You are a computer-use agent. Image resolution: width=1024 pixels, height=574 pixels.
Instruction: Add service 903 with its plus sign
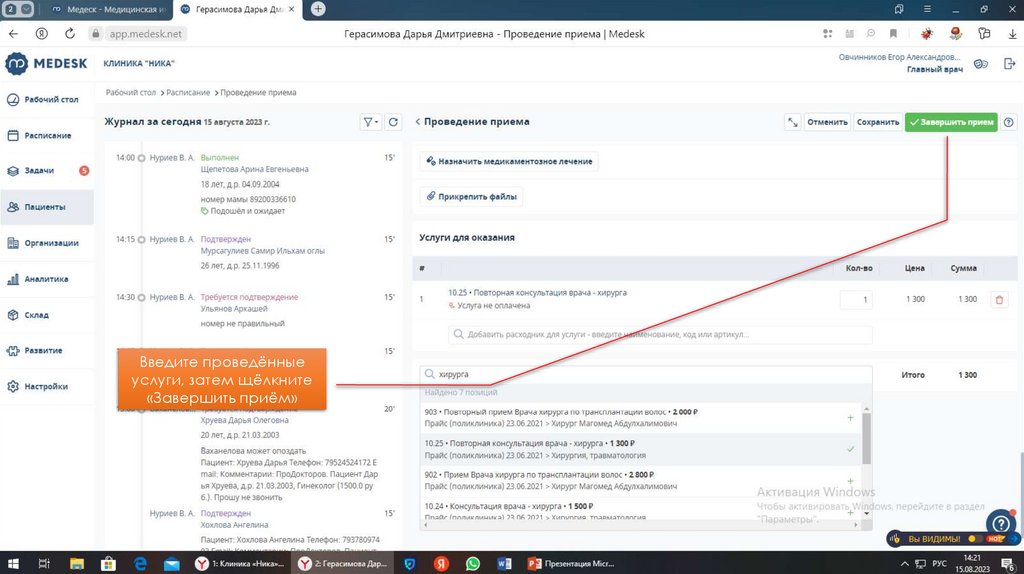click(850, 417)
